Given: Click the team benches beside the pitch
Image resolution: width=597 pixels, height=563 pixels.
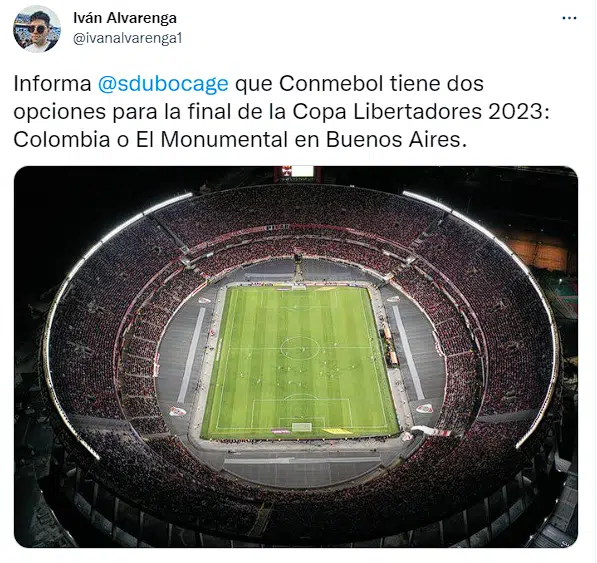Looking at the screenshot, I should 390,348.
